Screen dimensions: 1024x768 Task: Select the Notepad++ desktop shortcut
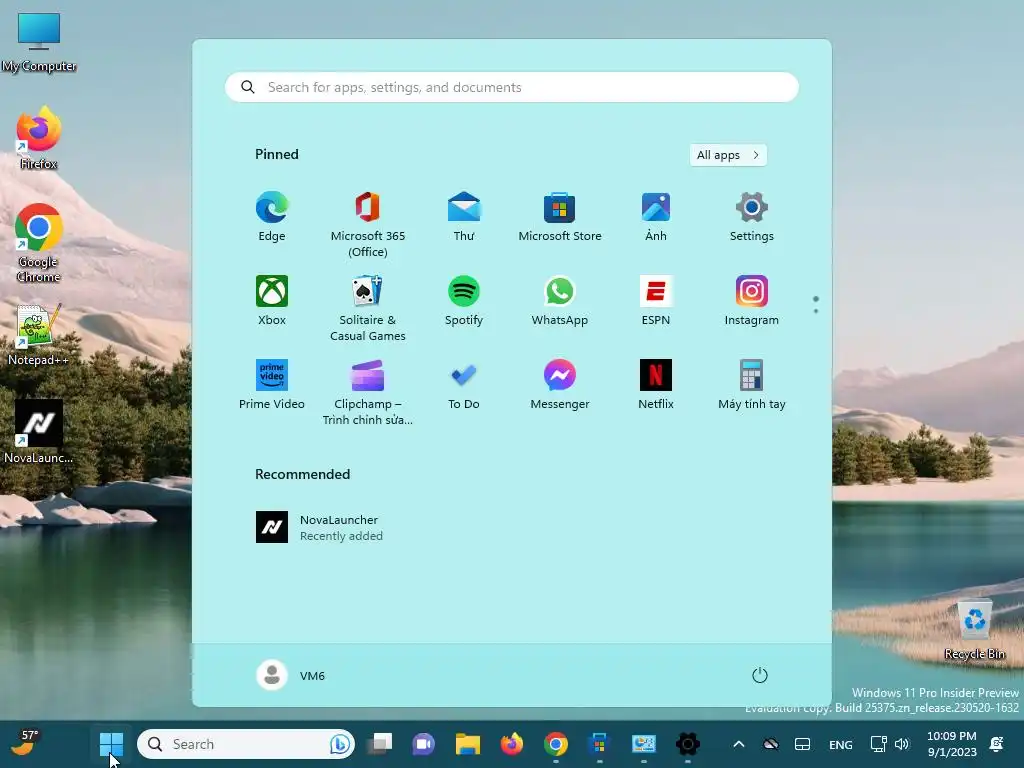(x=39, y=334)
